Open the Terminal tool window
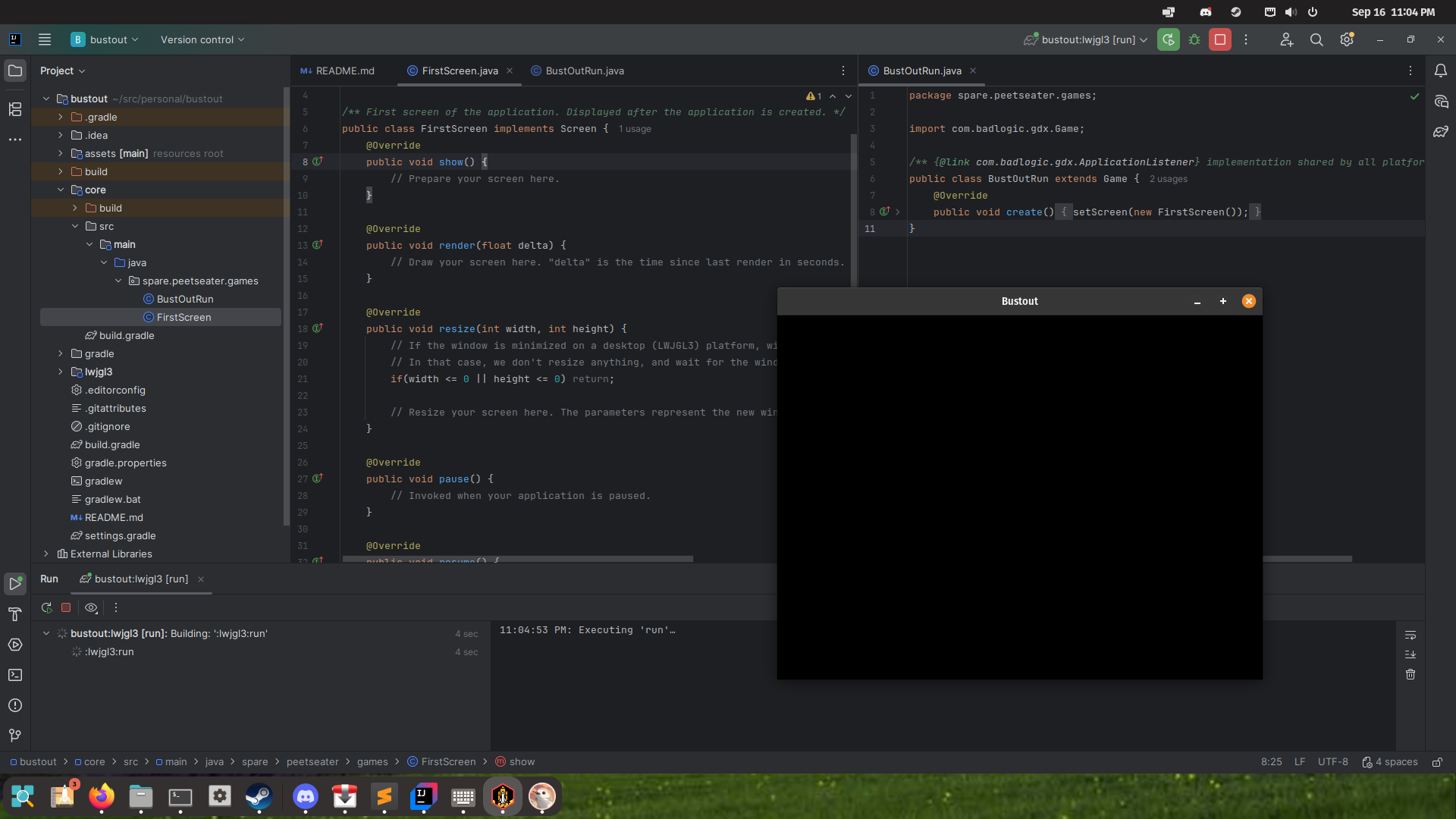 (14, 675)
